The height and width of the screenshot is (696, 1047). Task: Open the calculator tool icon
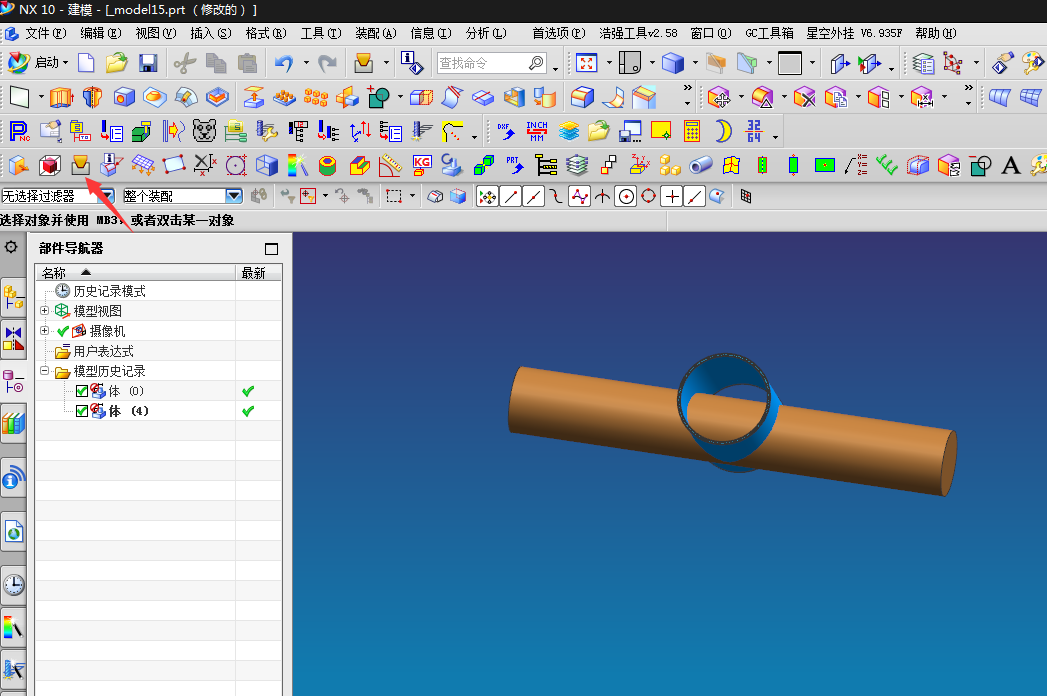tap(691, 131)
